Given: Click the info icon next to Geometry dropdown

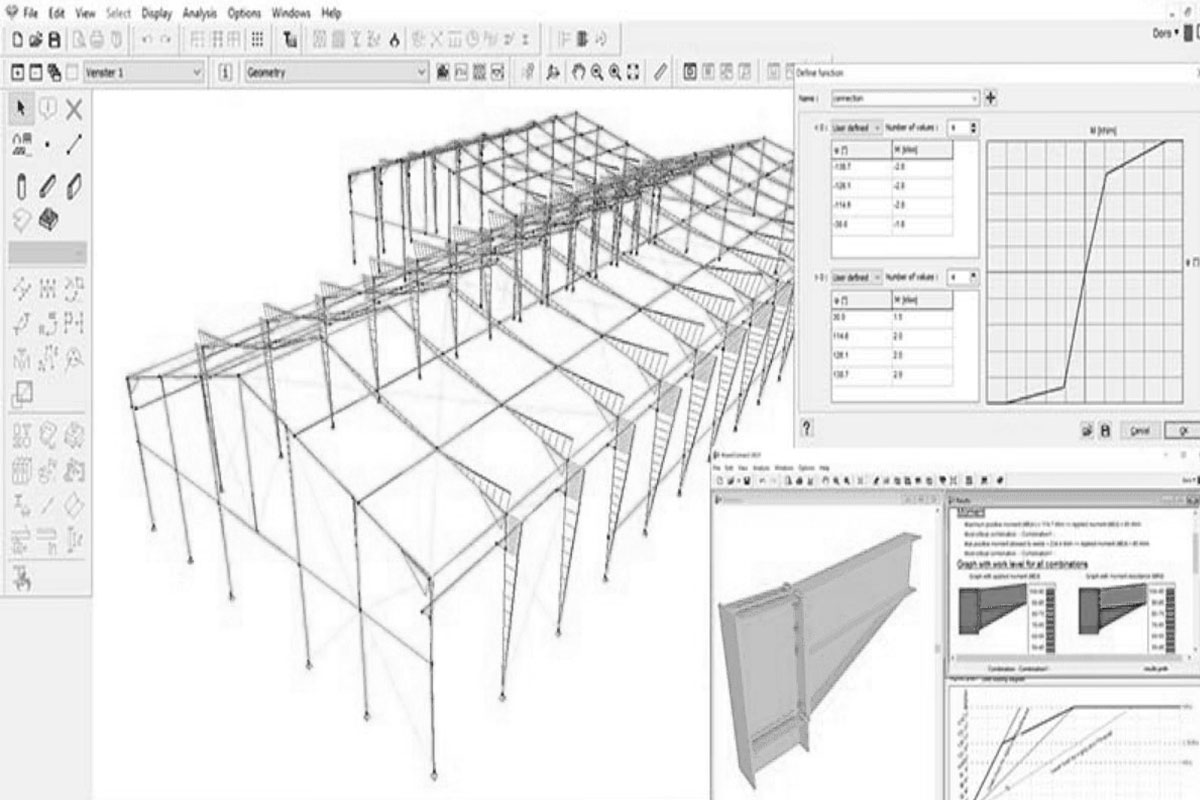Looking at the screenshot, I should (x=225, y=72).
